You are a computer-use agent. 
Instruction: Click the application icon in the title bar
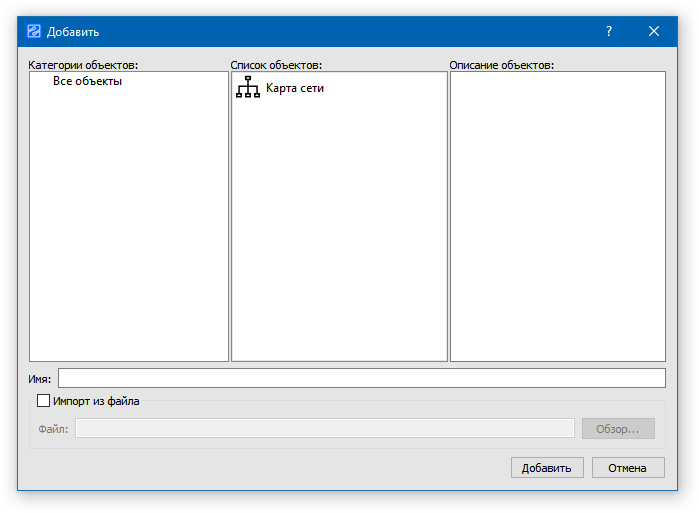click(x=33, y=31)
